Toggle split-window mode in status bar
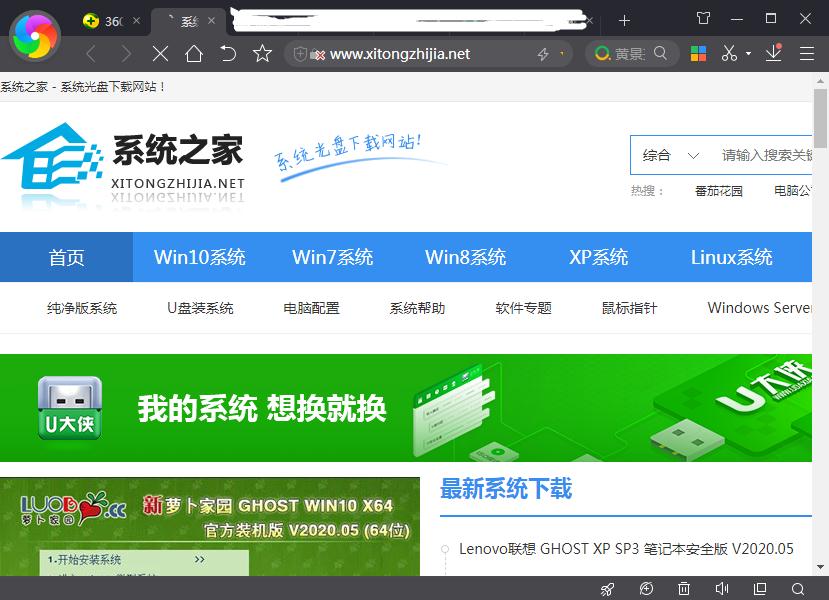 [x=760, y=589]
